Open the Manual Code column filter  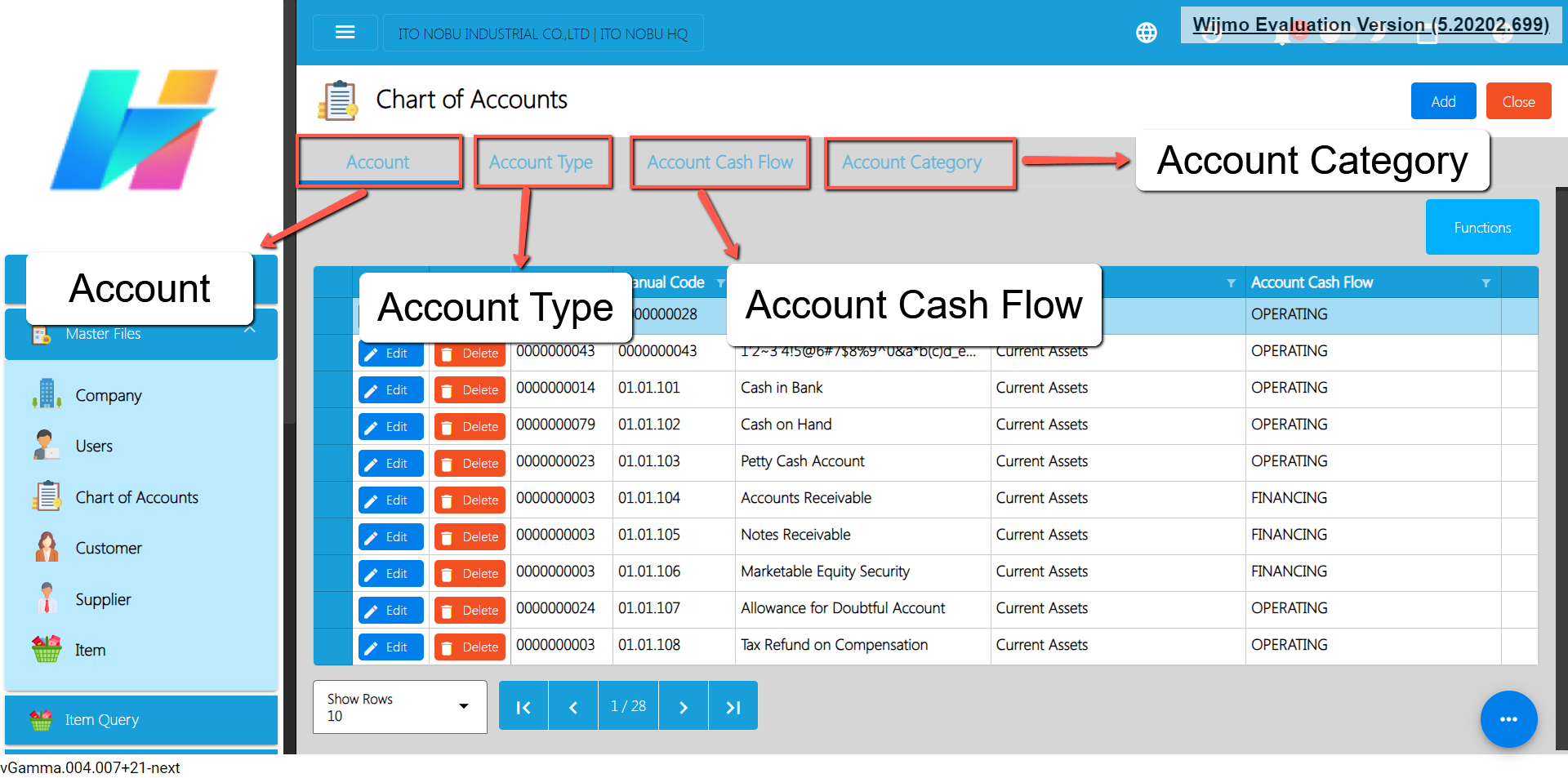pos(720,283)
